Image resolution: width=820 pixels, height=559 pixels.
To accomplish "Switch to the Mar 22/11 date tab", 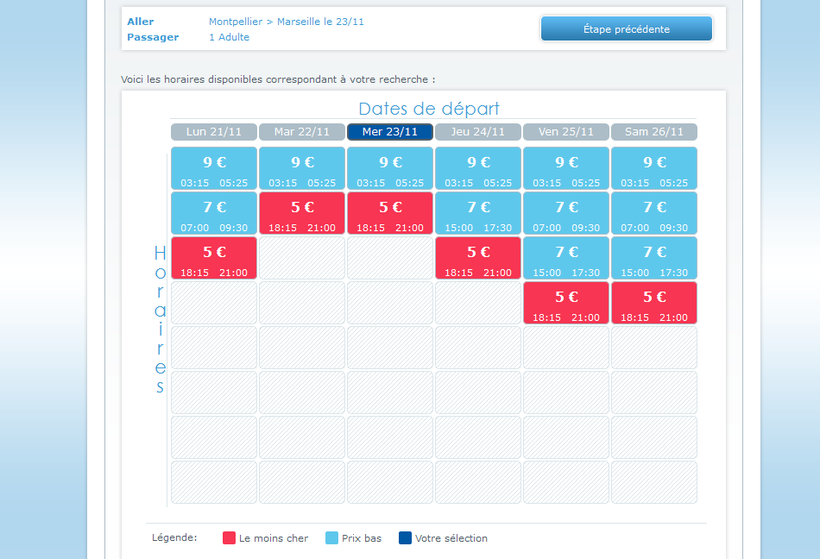I will tap(302, 132).
